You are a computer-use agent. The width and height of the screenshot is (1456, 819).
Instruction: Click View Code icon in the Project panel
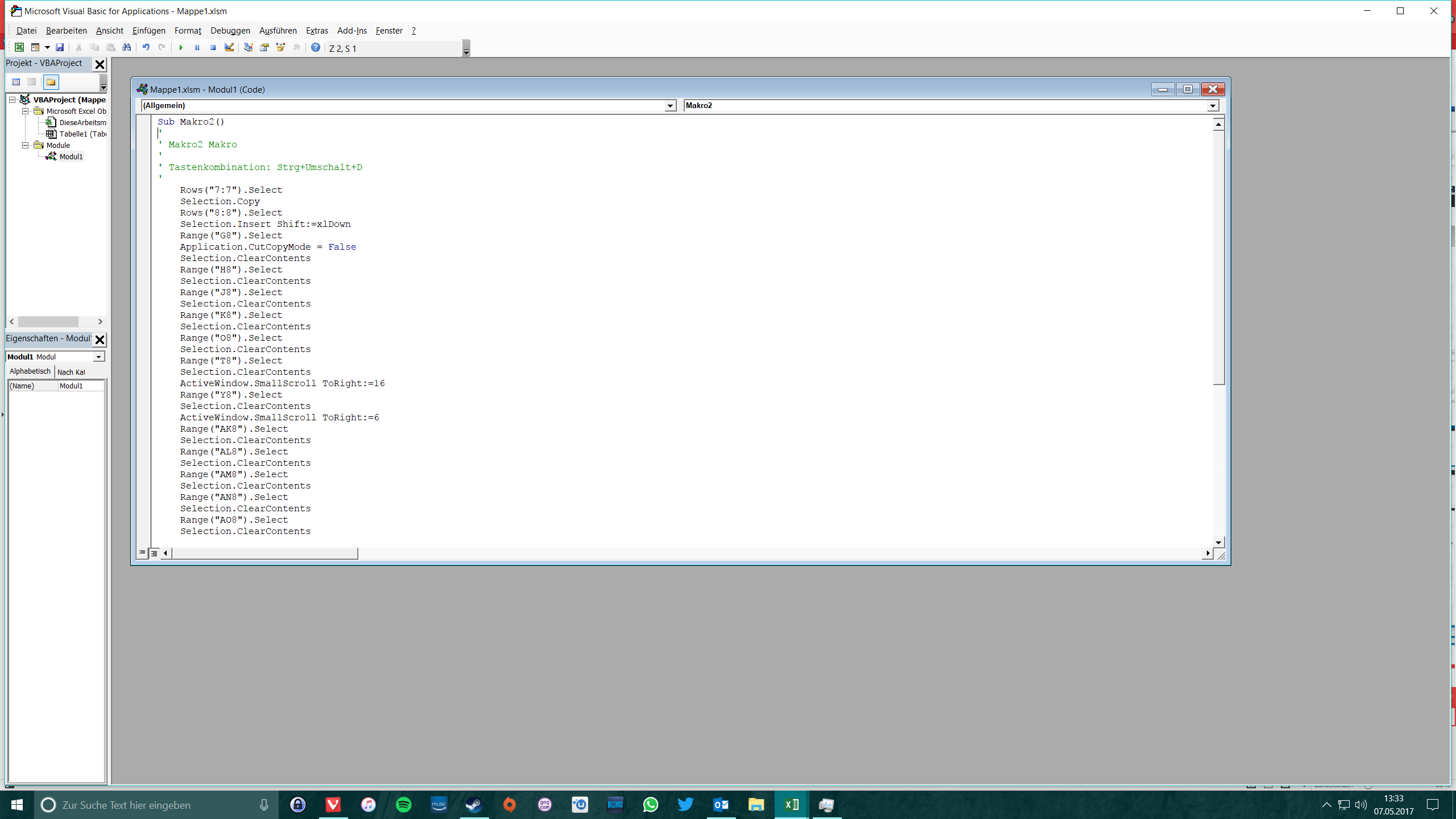pyautogui.click(x=16, y=82)
